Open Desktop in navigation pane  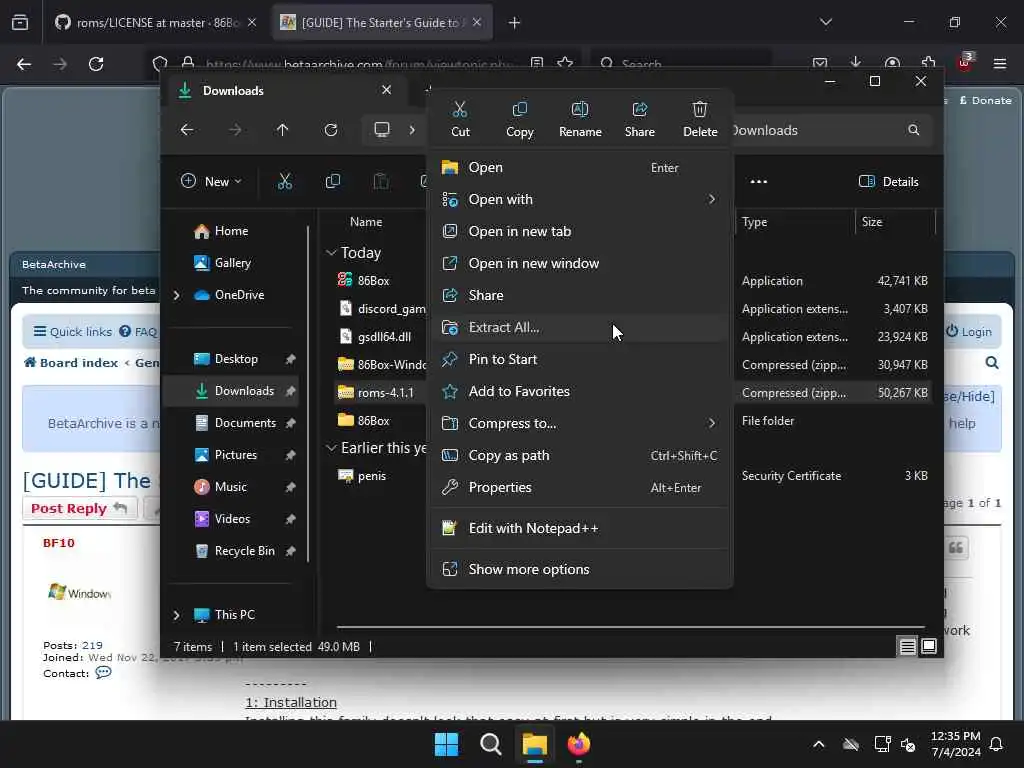coord(234,359)
